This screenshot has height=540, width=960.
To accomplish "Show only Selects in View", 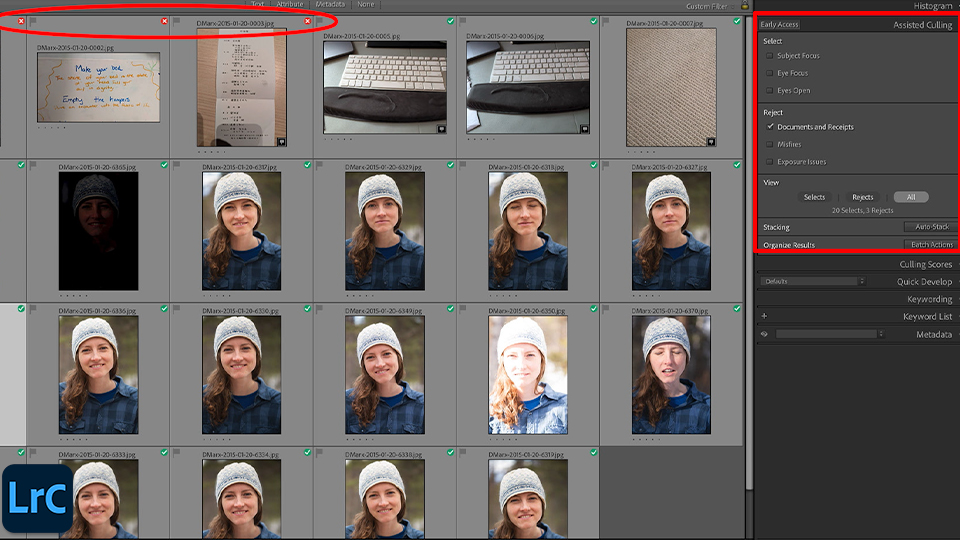I will [814, 197].
